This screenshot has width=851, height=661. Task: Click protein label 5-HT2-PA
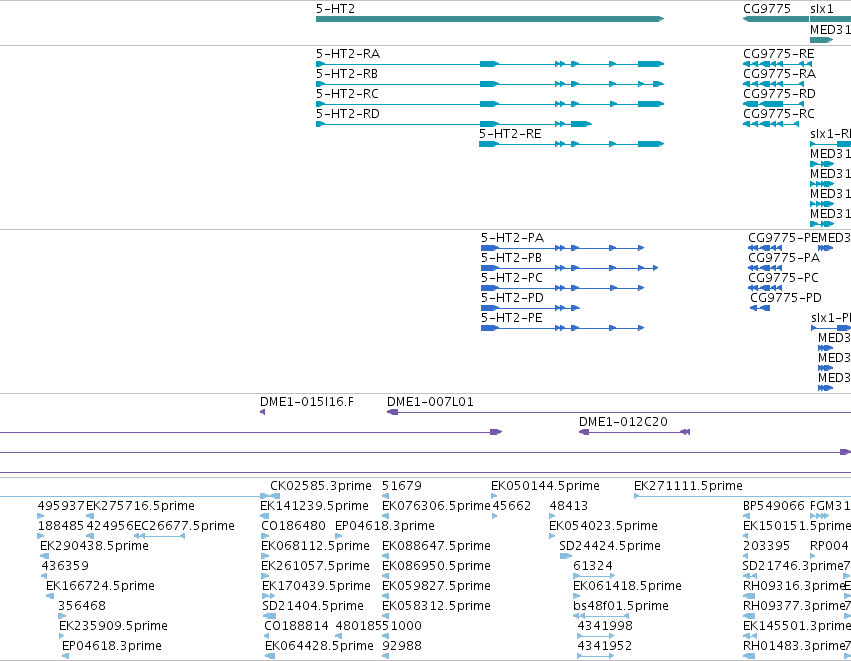tap(512, 238)
